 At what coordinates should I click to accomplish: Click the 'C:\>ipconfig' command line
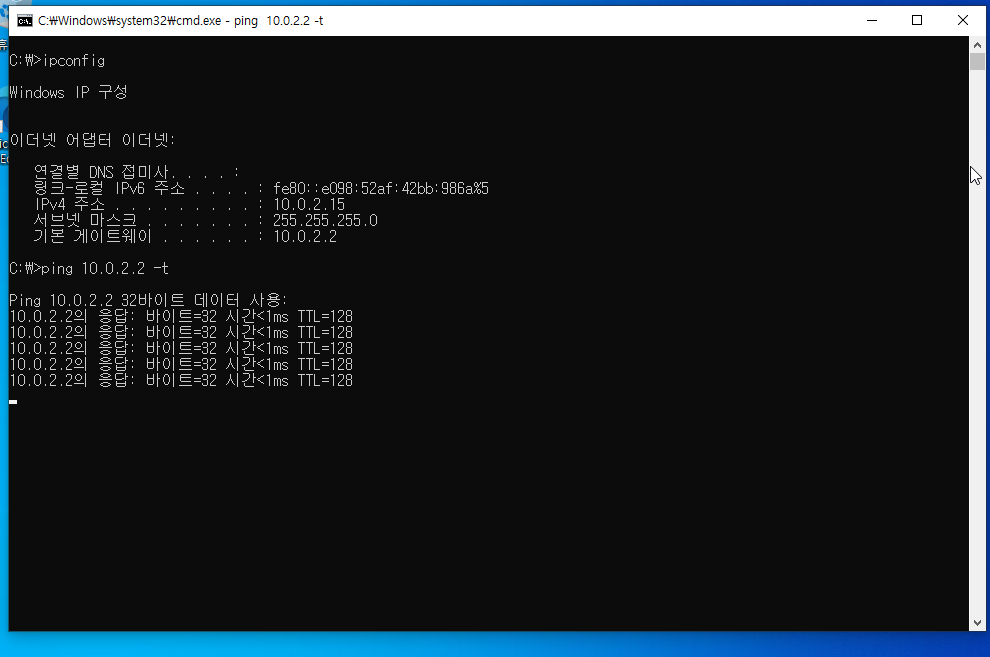click(x=57, y=61)
